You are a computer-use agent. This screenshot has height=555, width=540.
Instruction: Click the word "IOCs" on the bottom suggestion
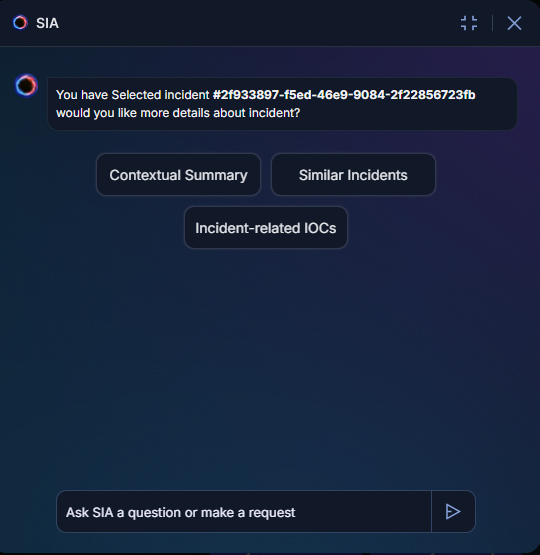320,228
